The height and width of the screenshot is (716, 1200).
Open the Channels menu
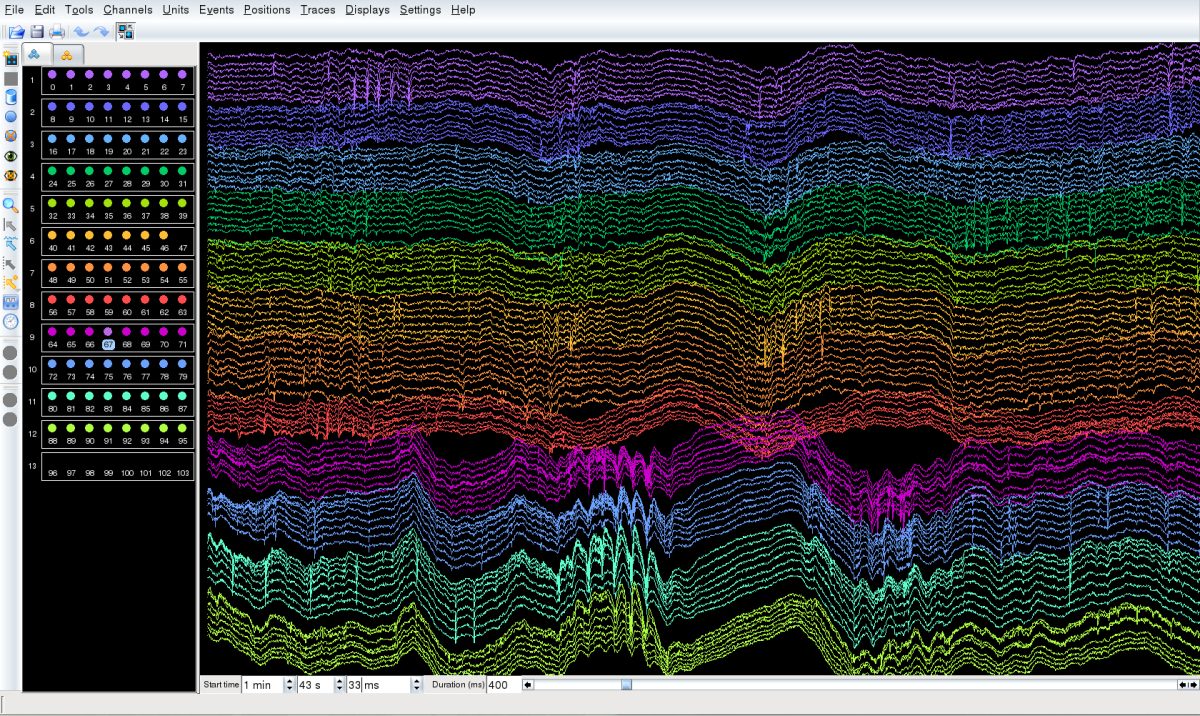[x=128, y=10]
